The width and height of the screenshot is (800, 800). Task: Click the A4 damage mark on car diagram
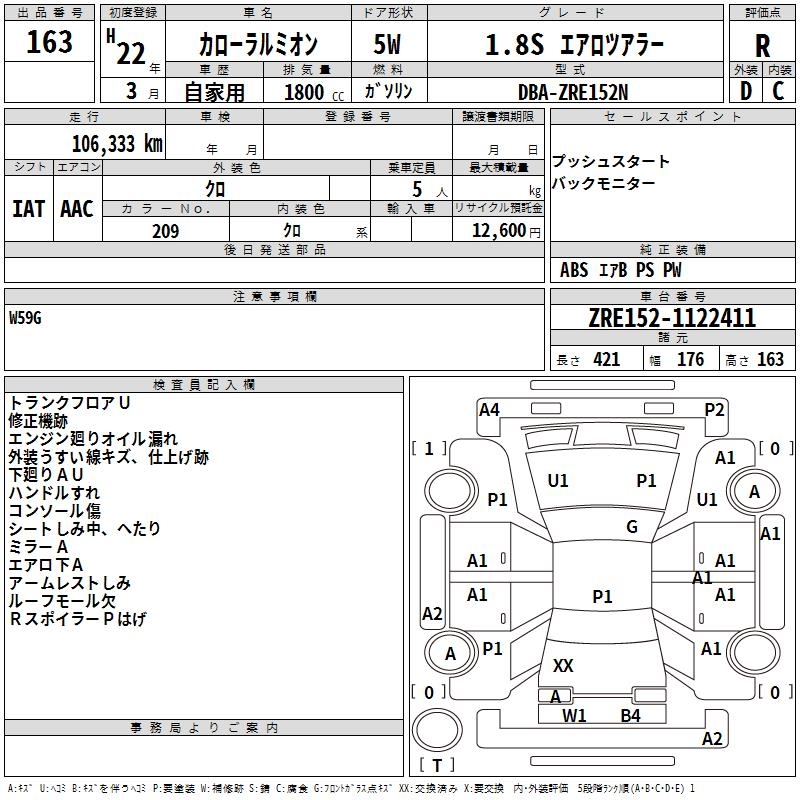click(x=489, y=409)
